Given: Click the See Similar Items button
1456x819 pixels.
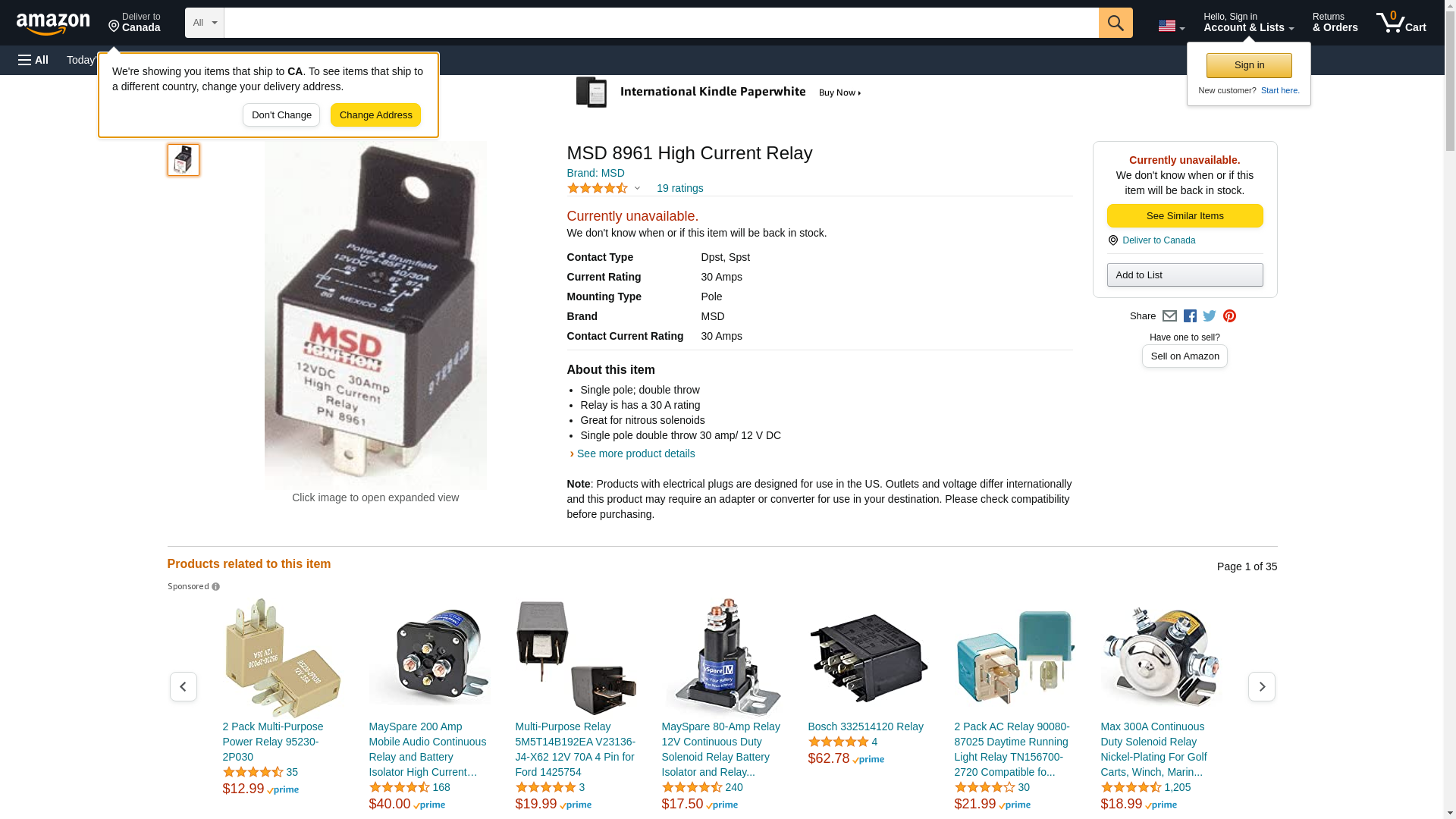Looking at the screenshot, I should 1185,216.
